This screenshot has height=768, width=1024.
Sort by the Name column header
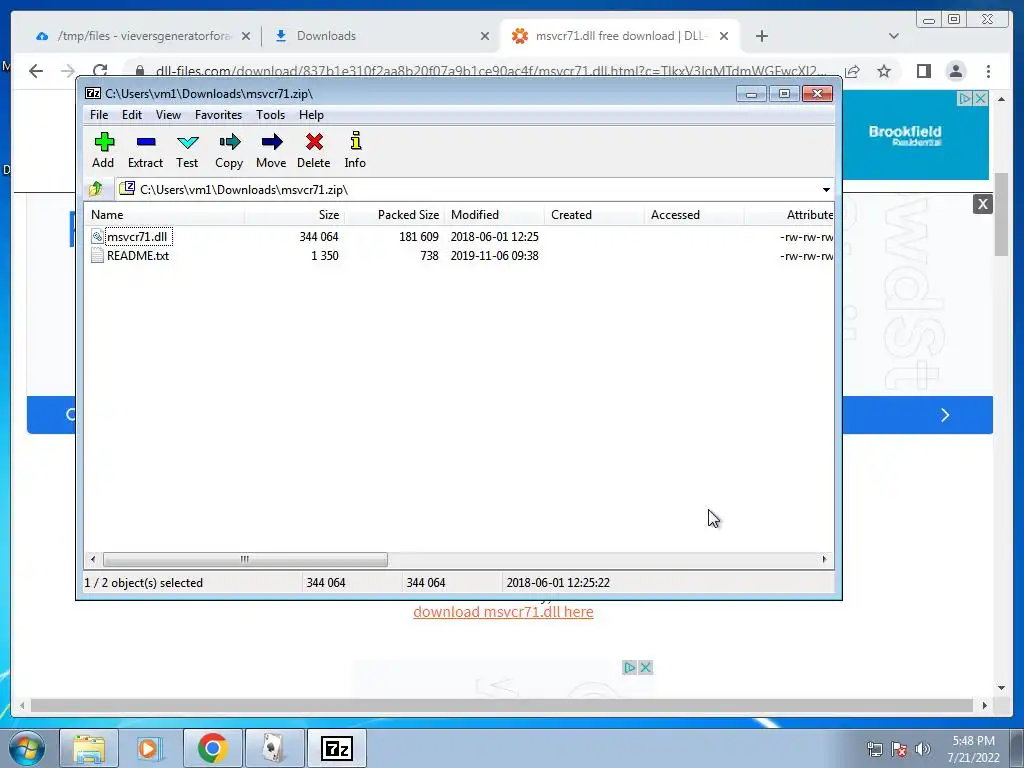pos(164,215)
